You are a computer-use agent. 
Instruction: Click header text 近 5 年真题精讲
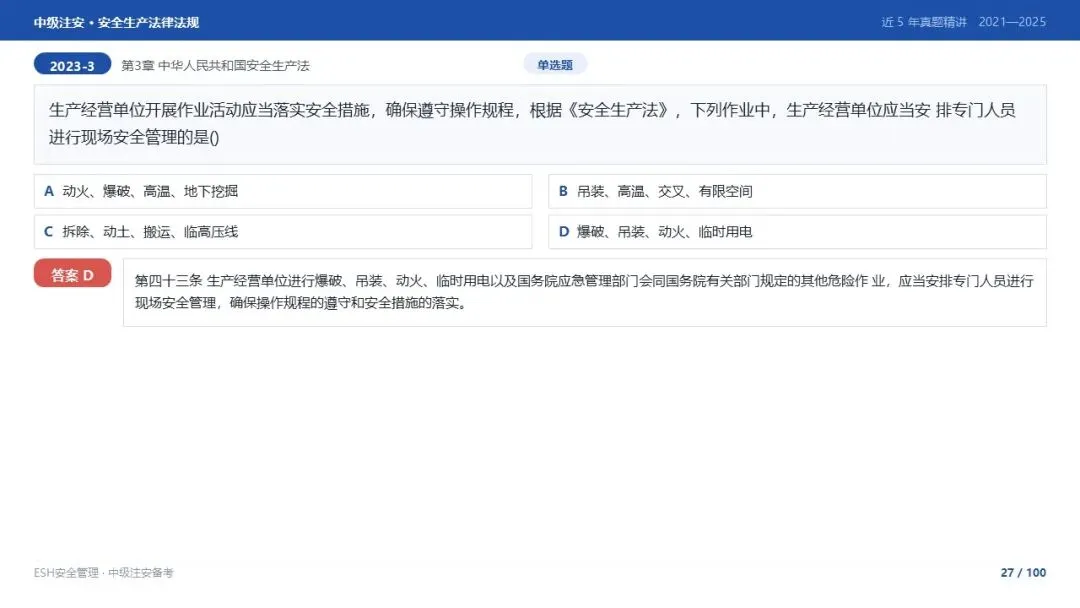pyautogui.click(x=924, y=22)
